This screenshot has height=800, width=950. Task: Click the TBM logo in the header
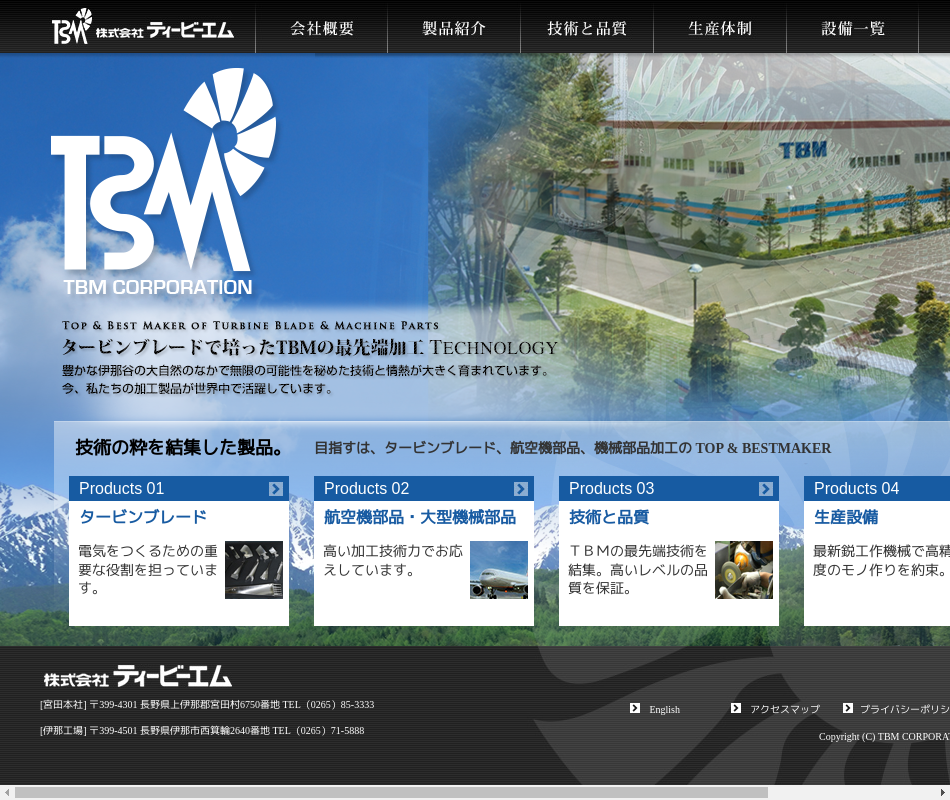(x=142, y=27)
